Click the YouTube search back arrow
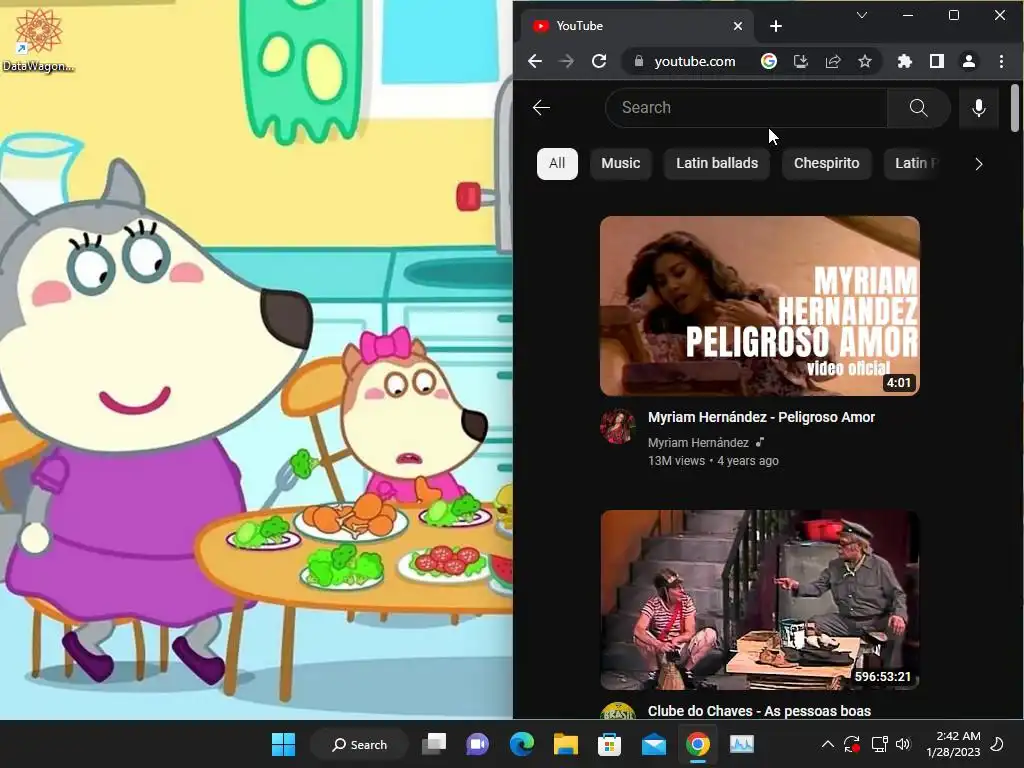The image size is (1024, 768). (541, 108)
